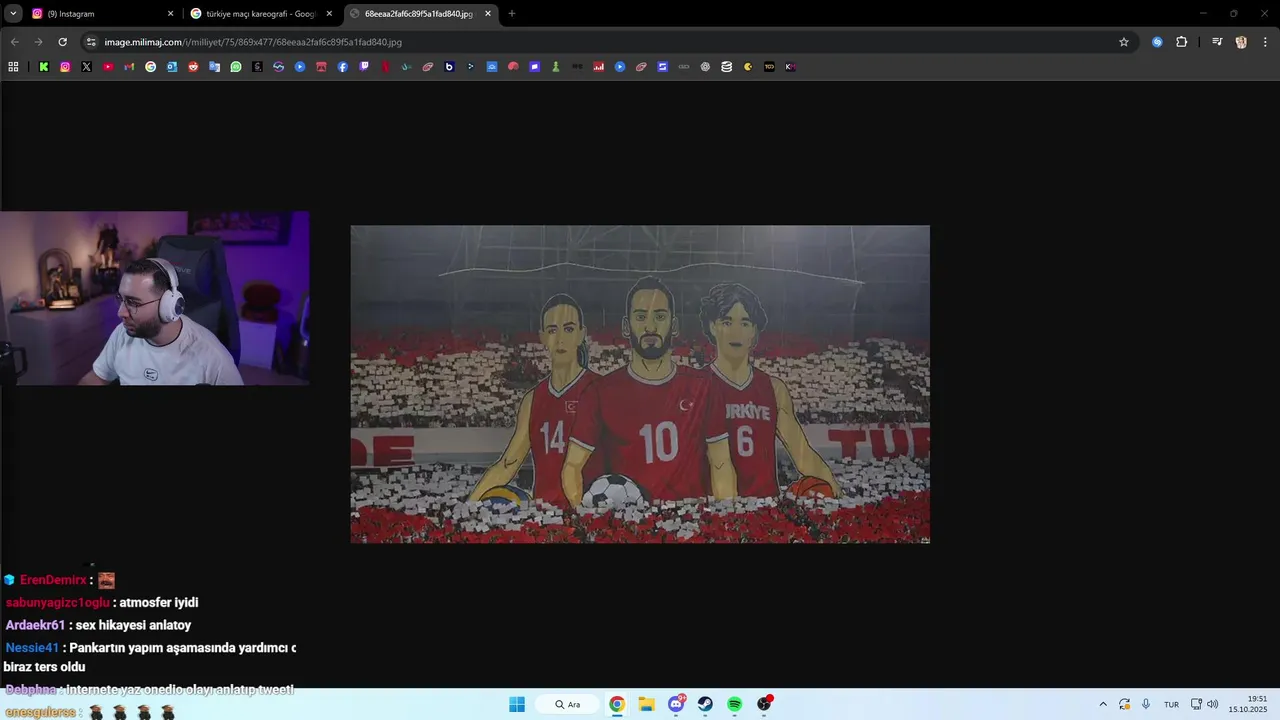This screenshot has height=720, width=1280.
Task: Switch to the Instagram tab
Action: pos(101,14)
